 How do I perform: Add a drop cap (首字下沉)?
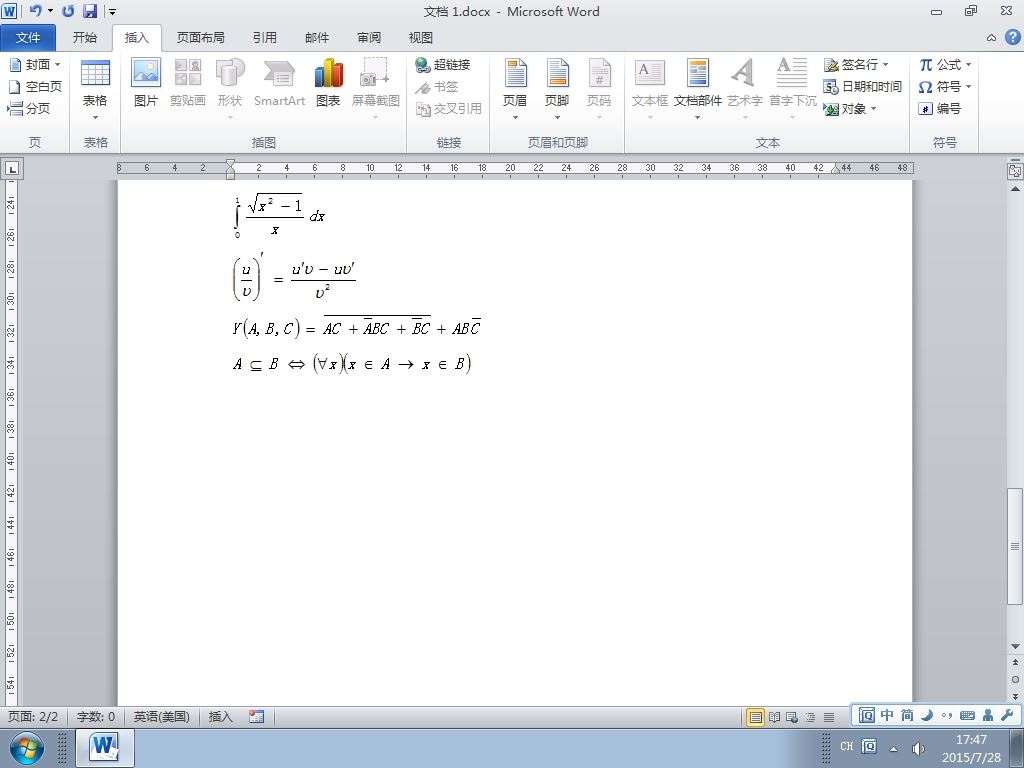tap(792, 89)
